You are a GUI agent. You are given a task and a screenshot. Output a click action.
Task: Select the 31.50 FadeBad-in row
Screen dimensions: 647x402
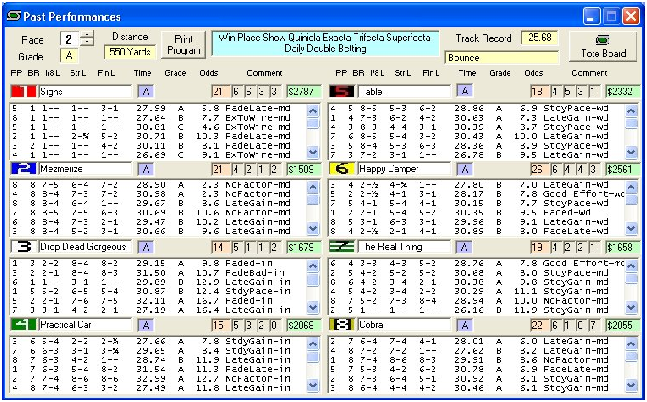pos(158,273)
